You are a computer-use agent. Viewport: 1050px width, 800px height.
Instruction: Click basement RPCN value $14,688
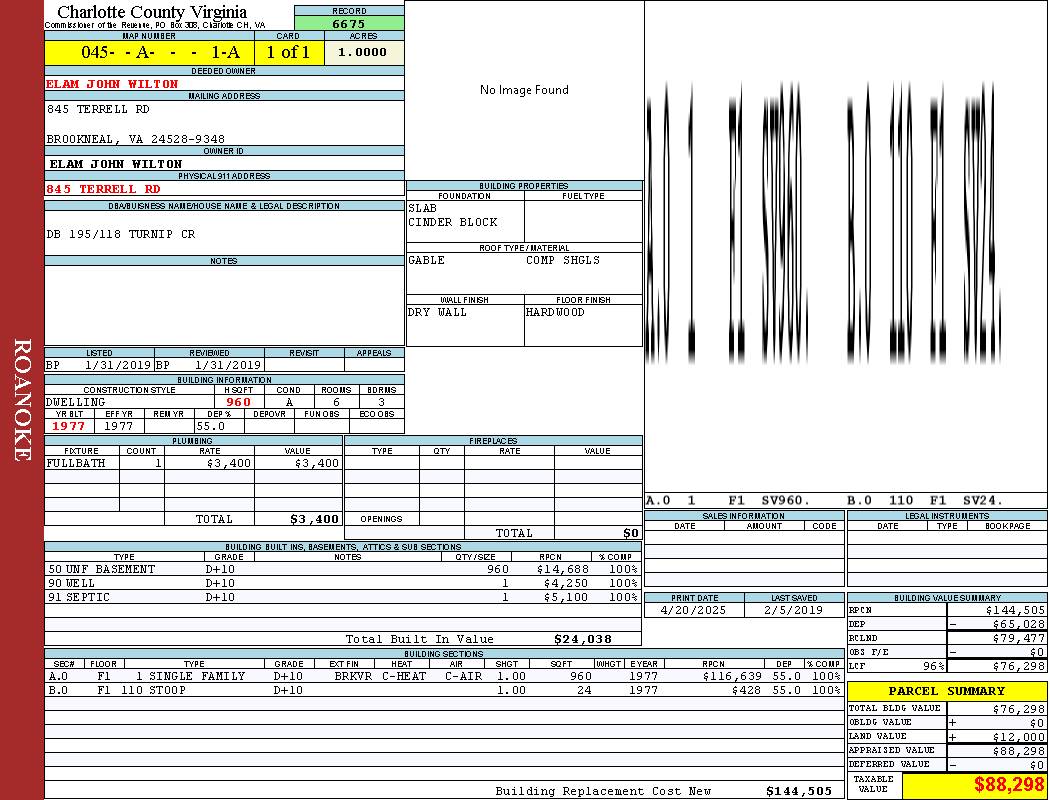click(562, 570)
